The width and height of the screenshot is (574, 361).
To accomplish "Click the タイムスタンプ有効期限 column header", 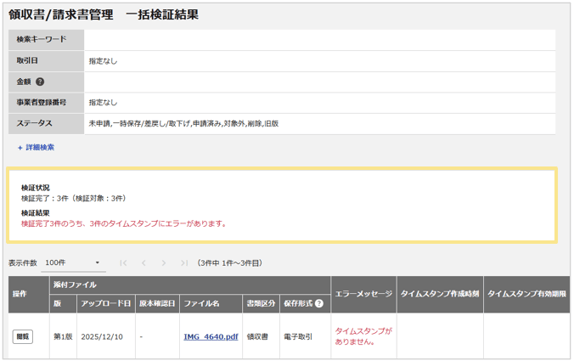I will 527,294.
